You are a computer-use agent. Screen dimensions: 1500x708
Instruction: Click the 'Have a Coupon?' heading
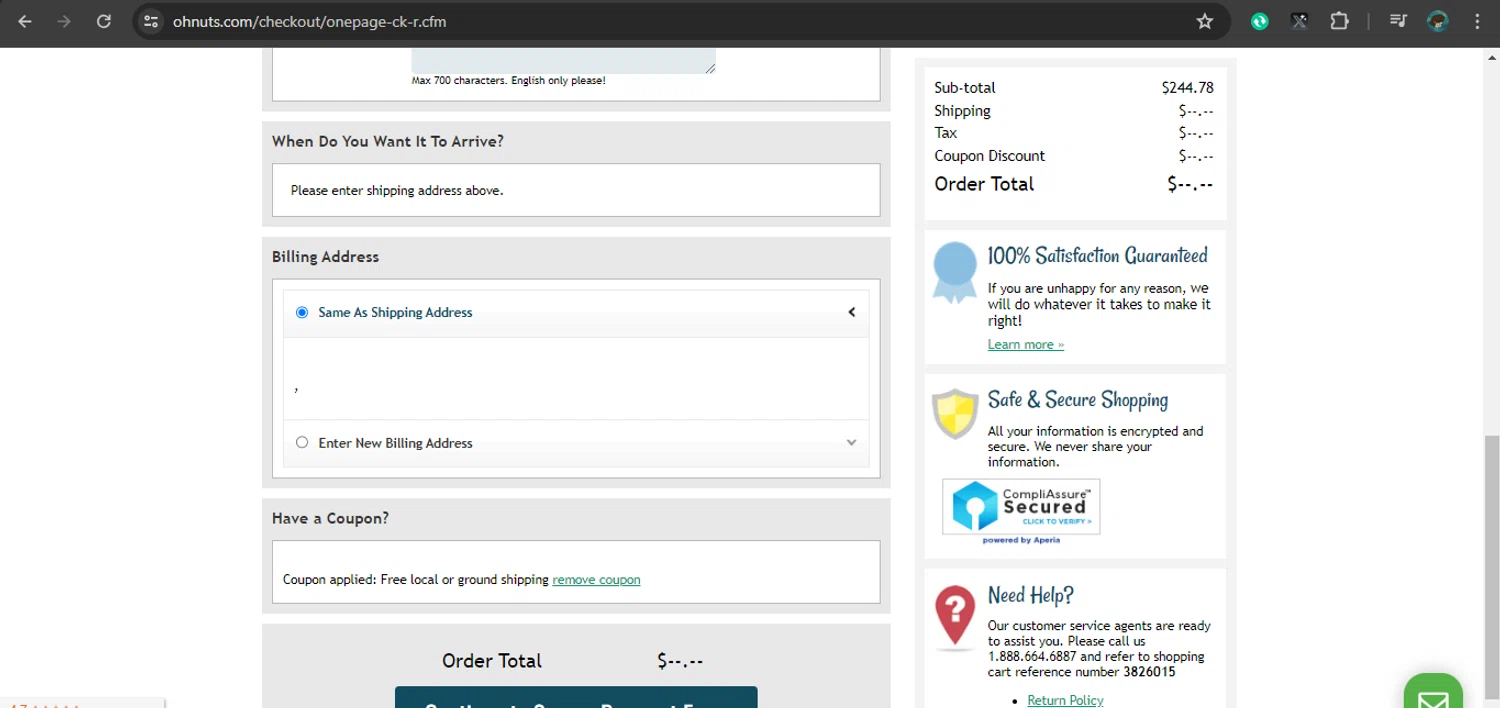click(330, 518)
